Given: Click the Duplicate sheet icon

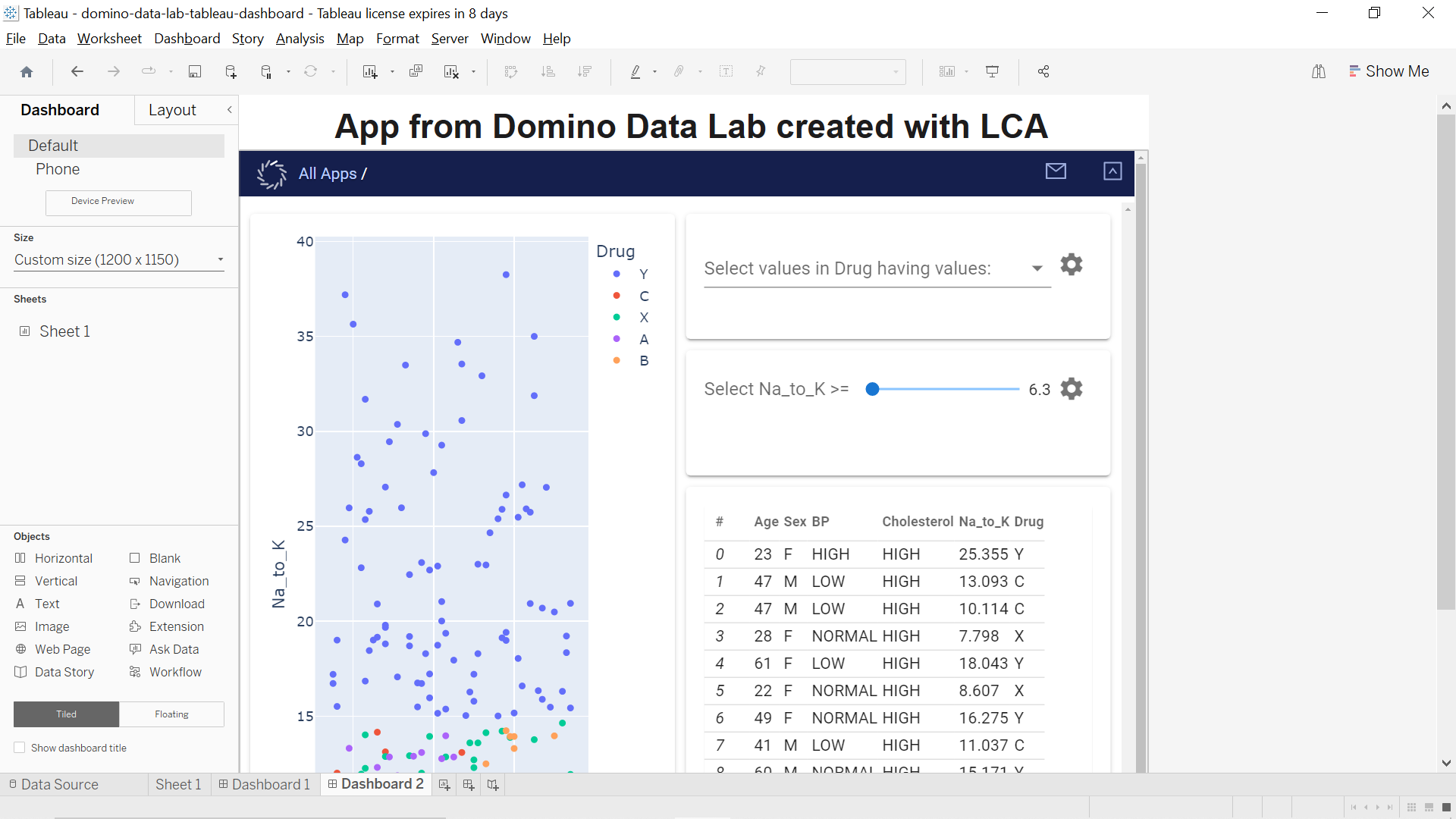Looking at the screenshot, I should [x=416, y=71].
